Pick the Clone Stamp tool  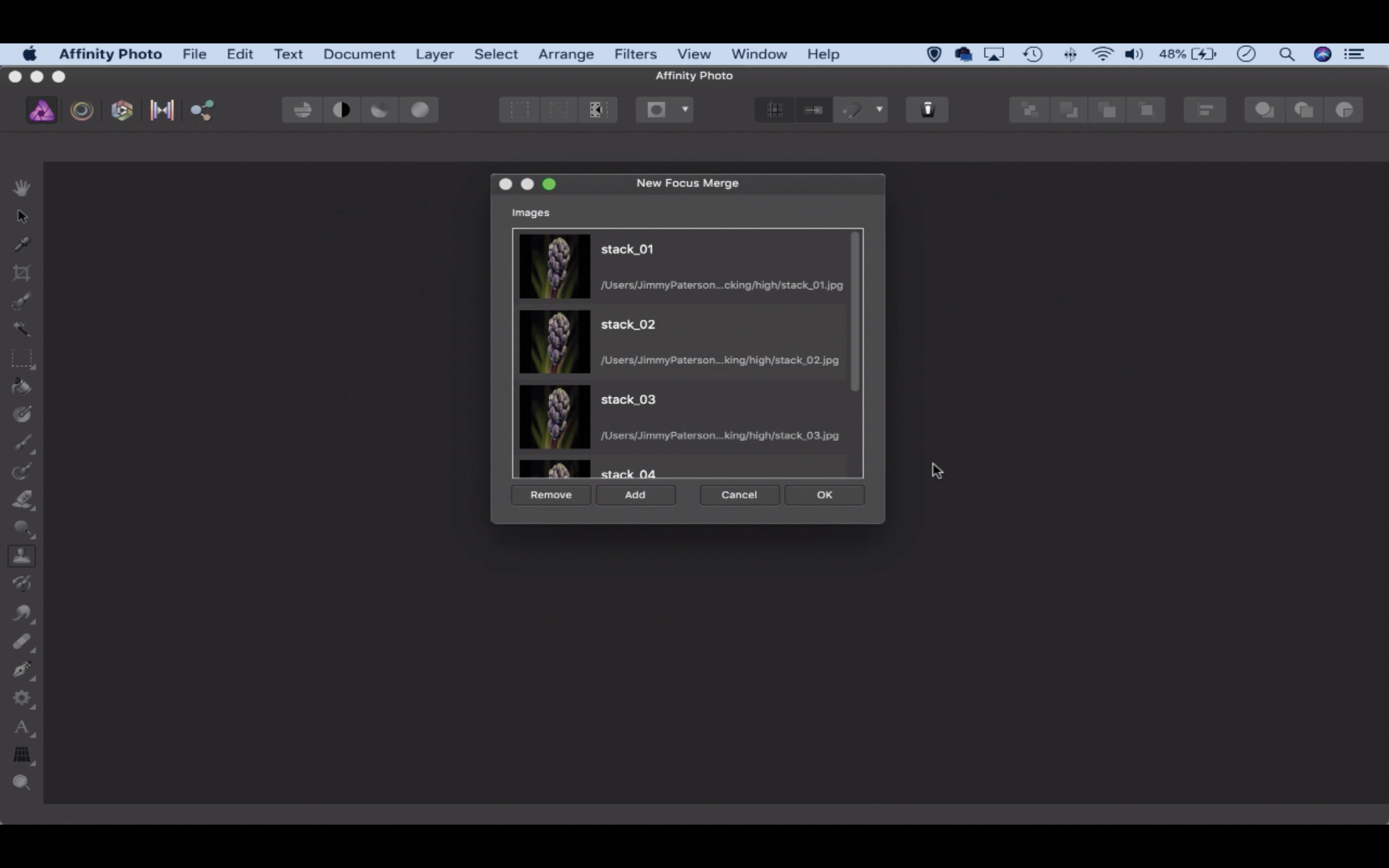click(x=22, y=556)
